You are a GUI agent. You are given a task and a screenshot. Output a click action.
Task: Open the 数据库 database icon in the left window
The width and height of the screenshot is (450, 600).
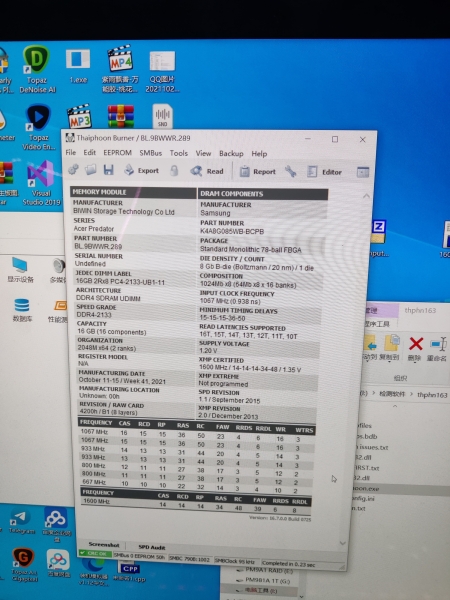click(x=22, y=310)
